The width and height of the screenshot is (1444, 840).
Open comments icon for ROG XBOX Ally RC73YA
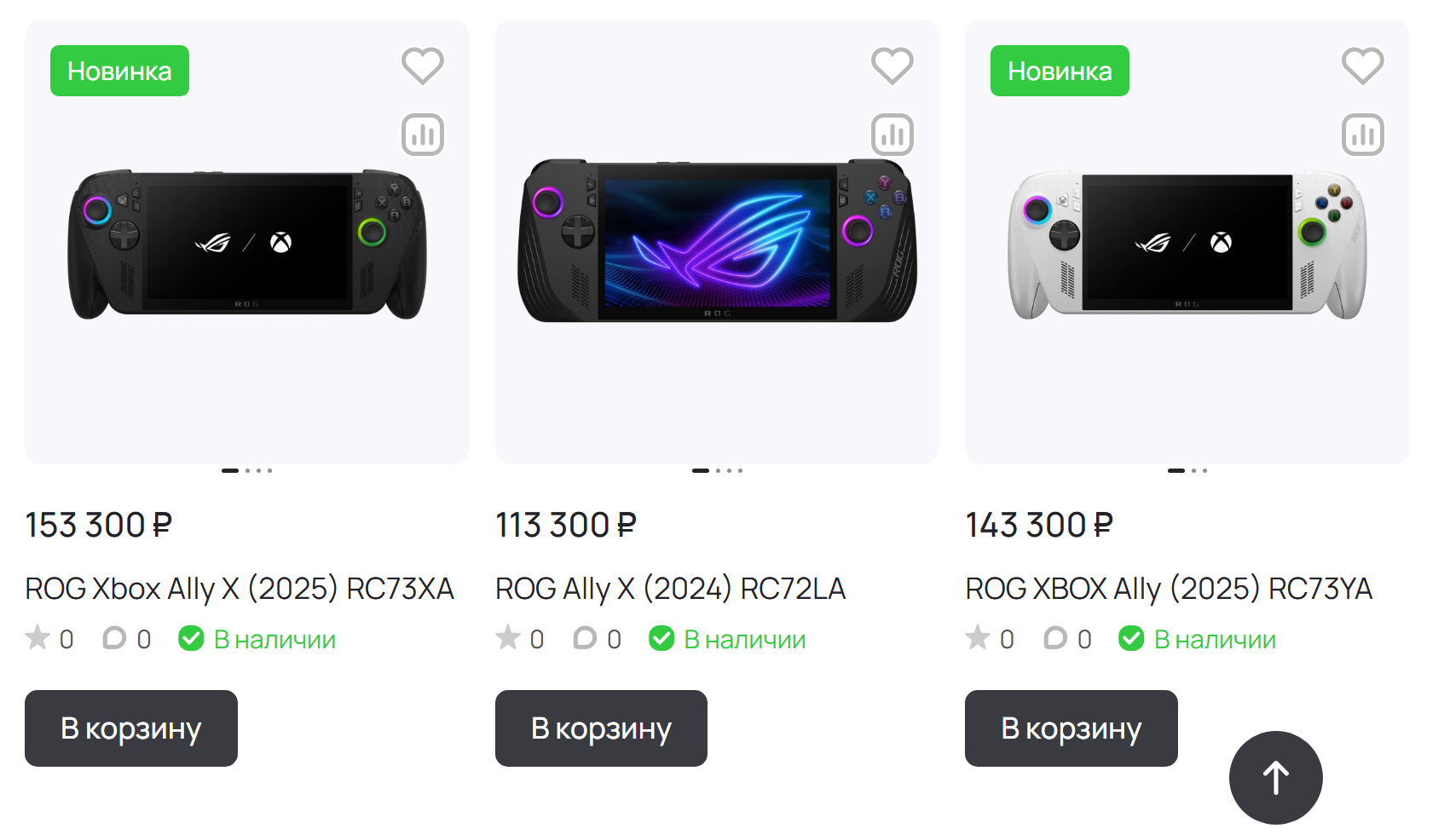pos(1055,638)
